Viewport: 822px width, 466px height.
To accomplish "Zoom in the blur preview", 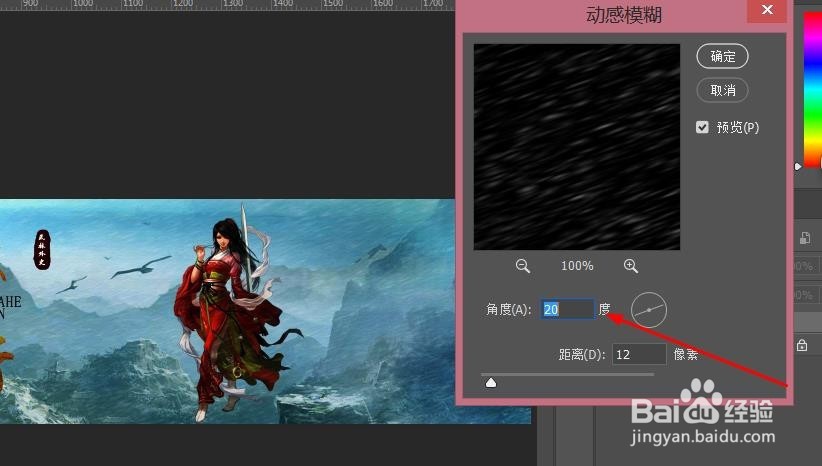I will [x=631, y=266].
